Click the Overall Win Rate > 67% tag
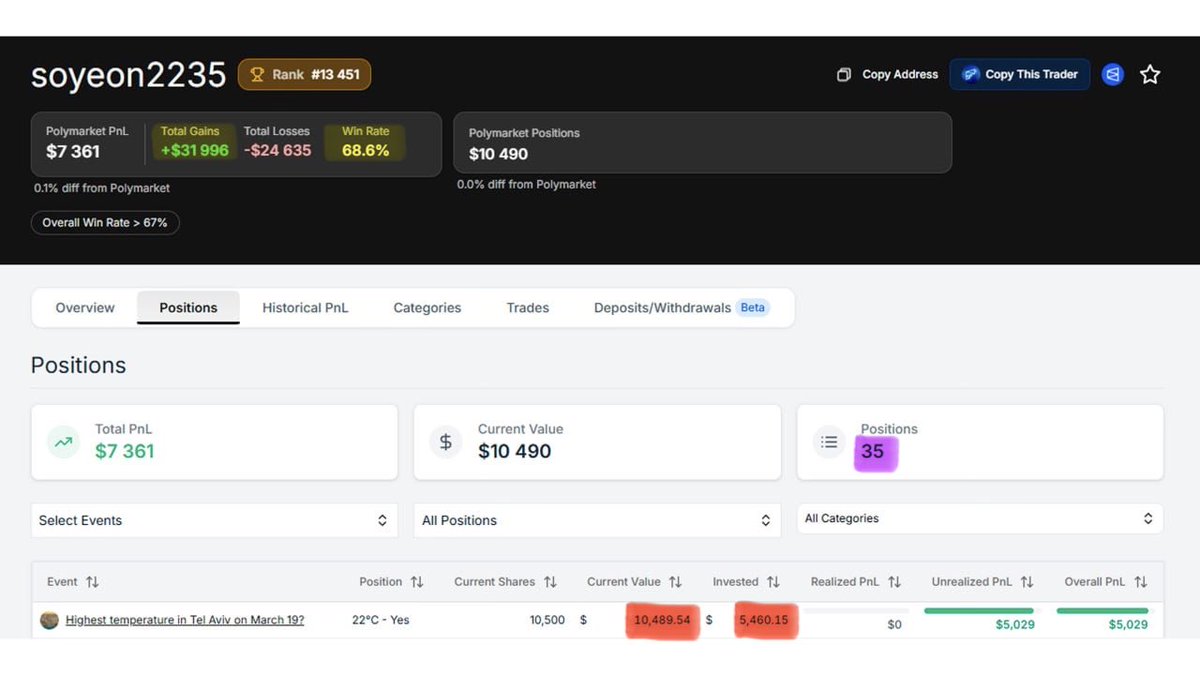 105,222
